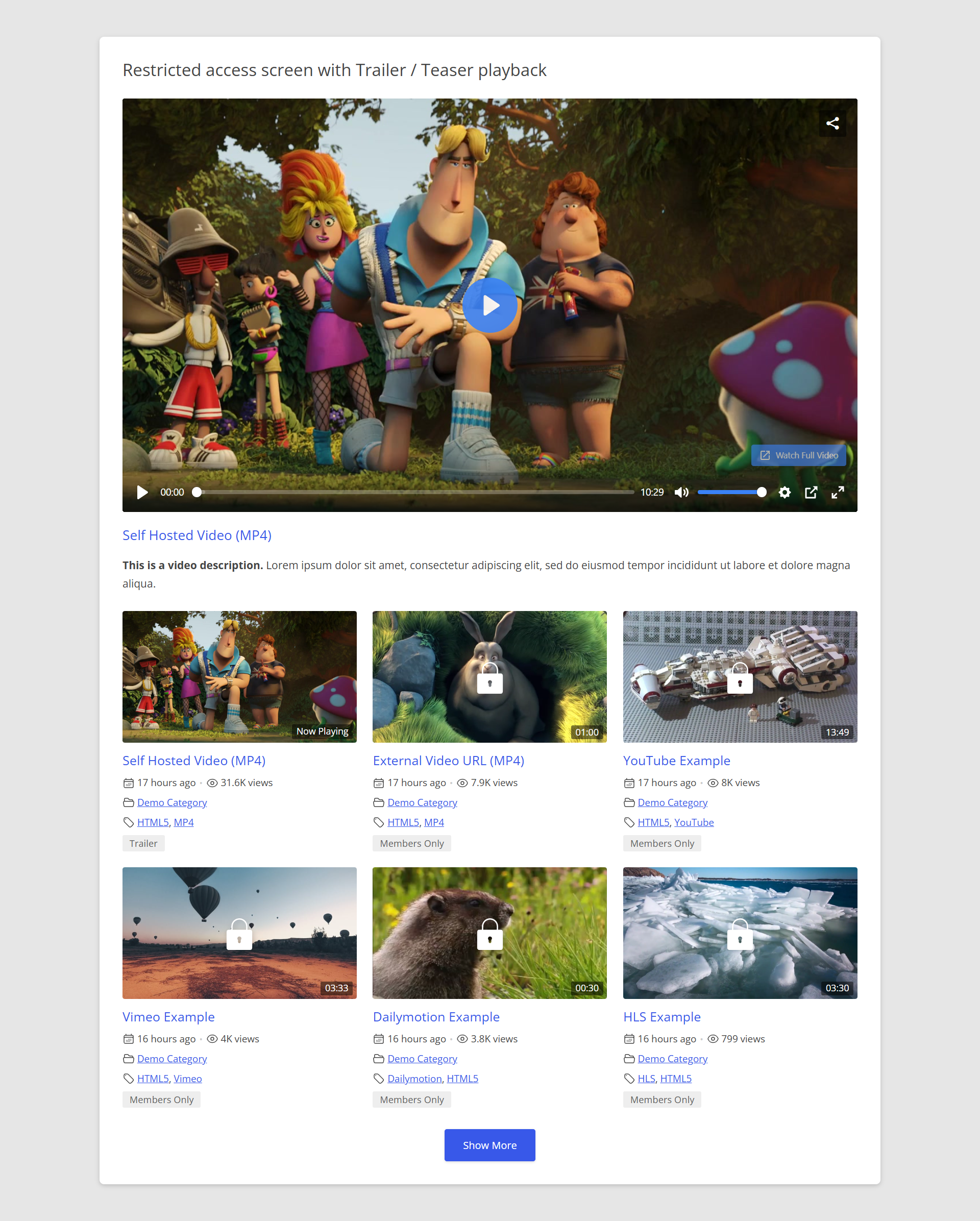The image size is (980, 1221).
Task: Click Demo Category under Dailymotion Example card
Action: (422, 1059)
